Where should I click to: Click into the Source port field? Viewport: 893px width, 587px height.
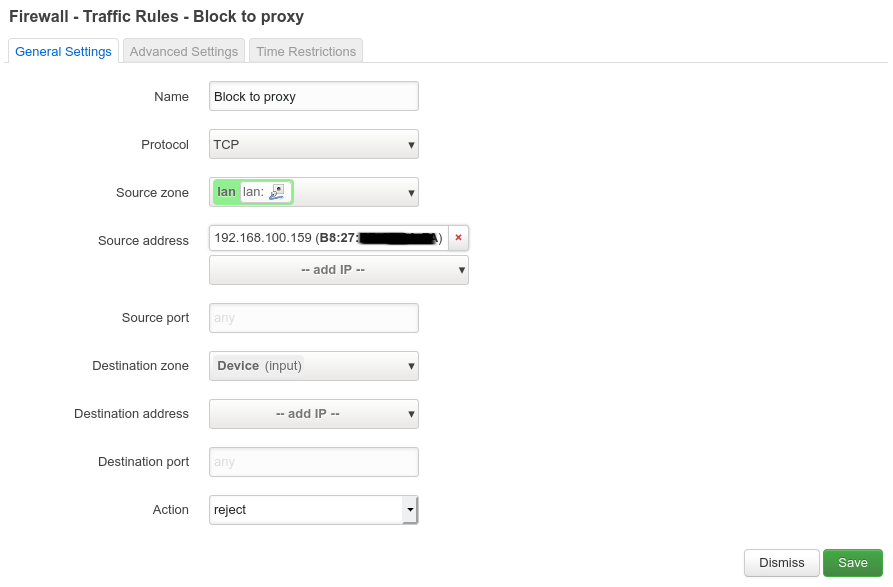click(314, 318)
